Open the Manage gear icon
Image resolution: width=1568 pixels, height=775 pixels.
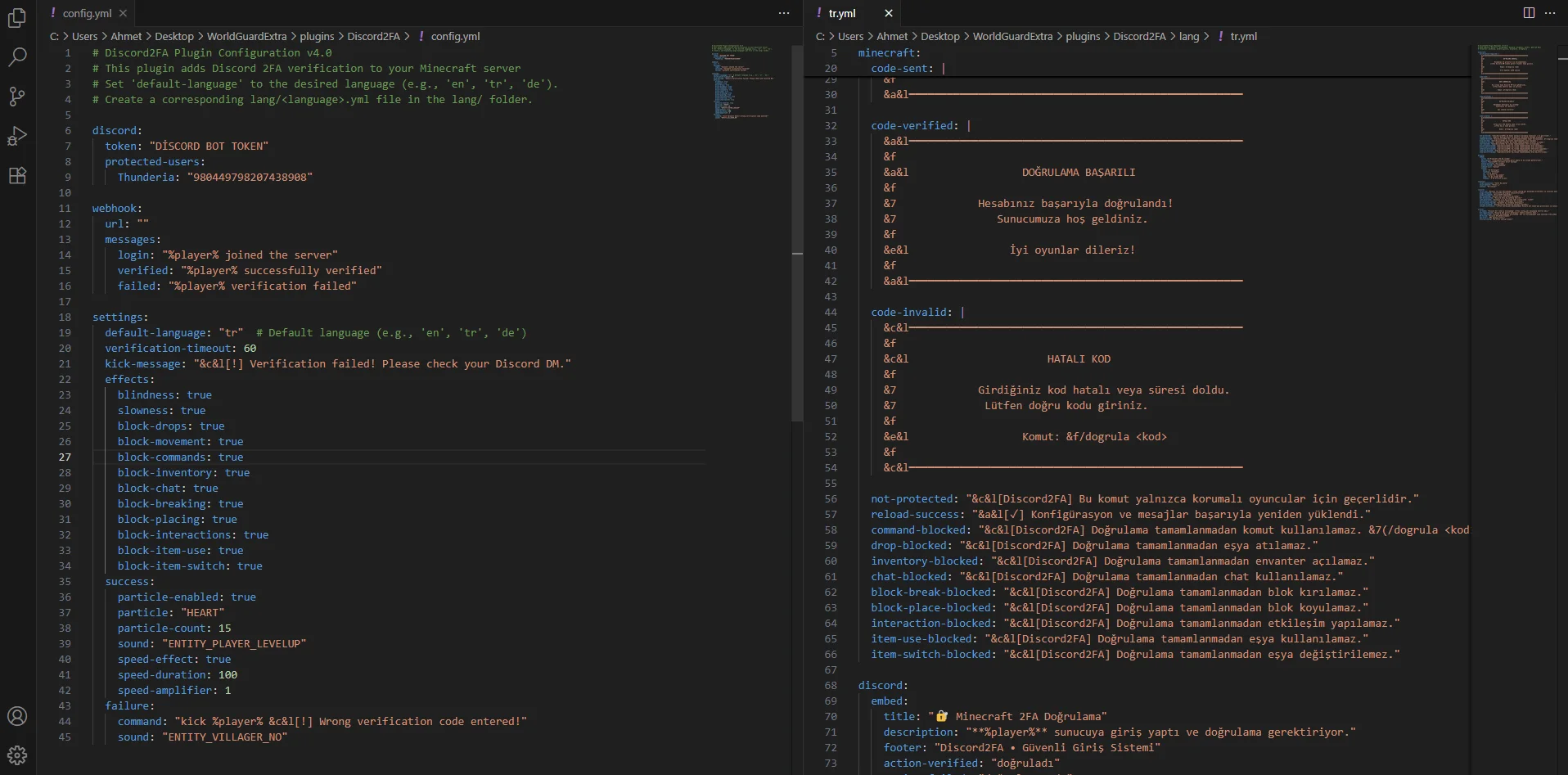[17, 755]
